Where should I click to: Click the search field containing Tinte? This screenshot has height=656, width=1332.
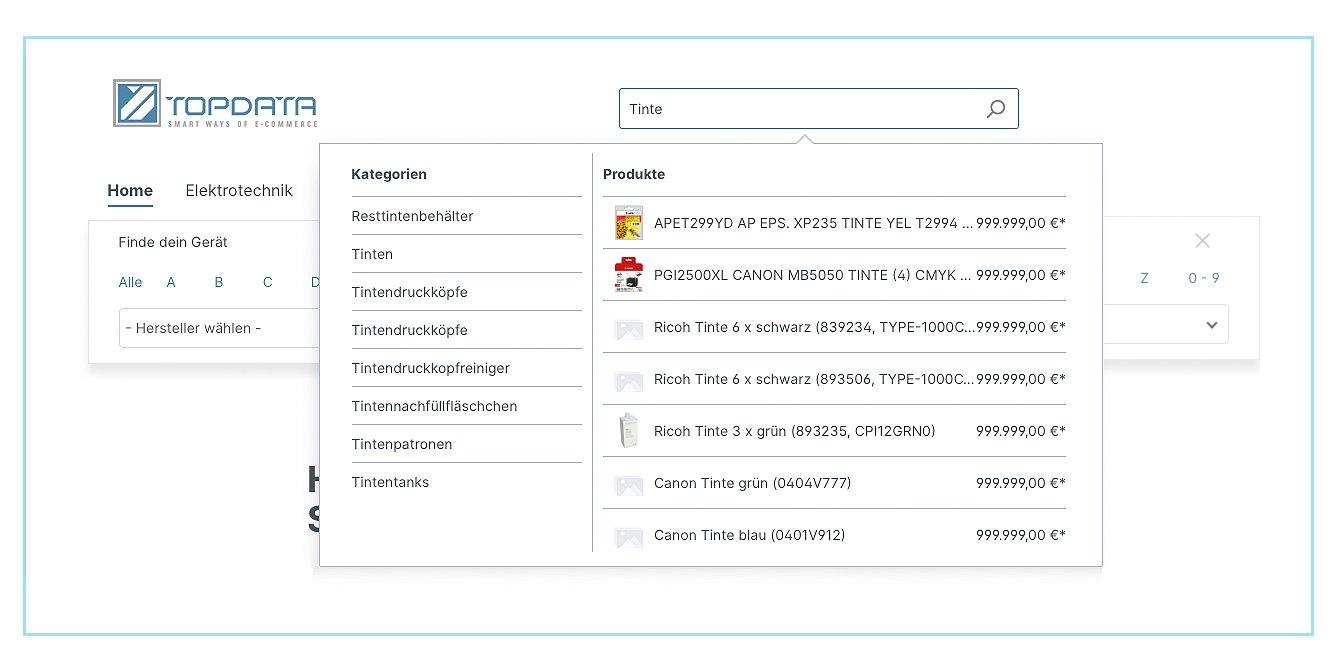(818, 109)
